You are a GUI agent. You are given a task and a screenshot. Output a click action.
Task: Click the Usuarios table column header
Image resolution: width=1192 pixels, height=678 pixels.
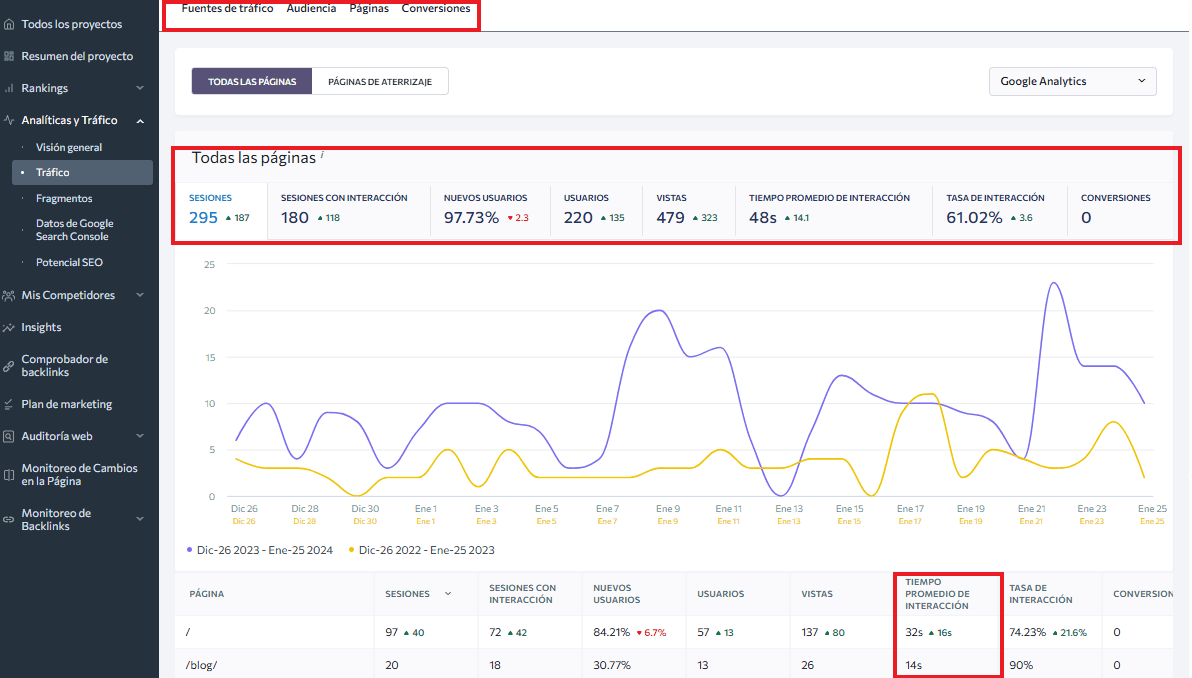tap(720, 594)
